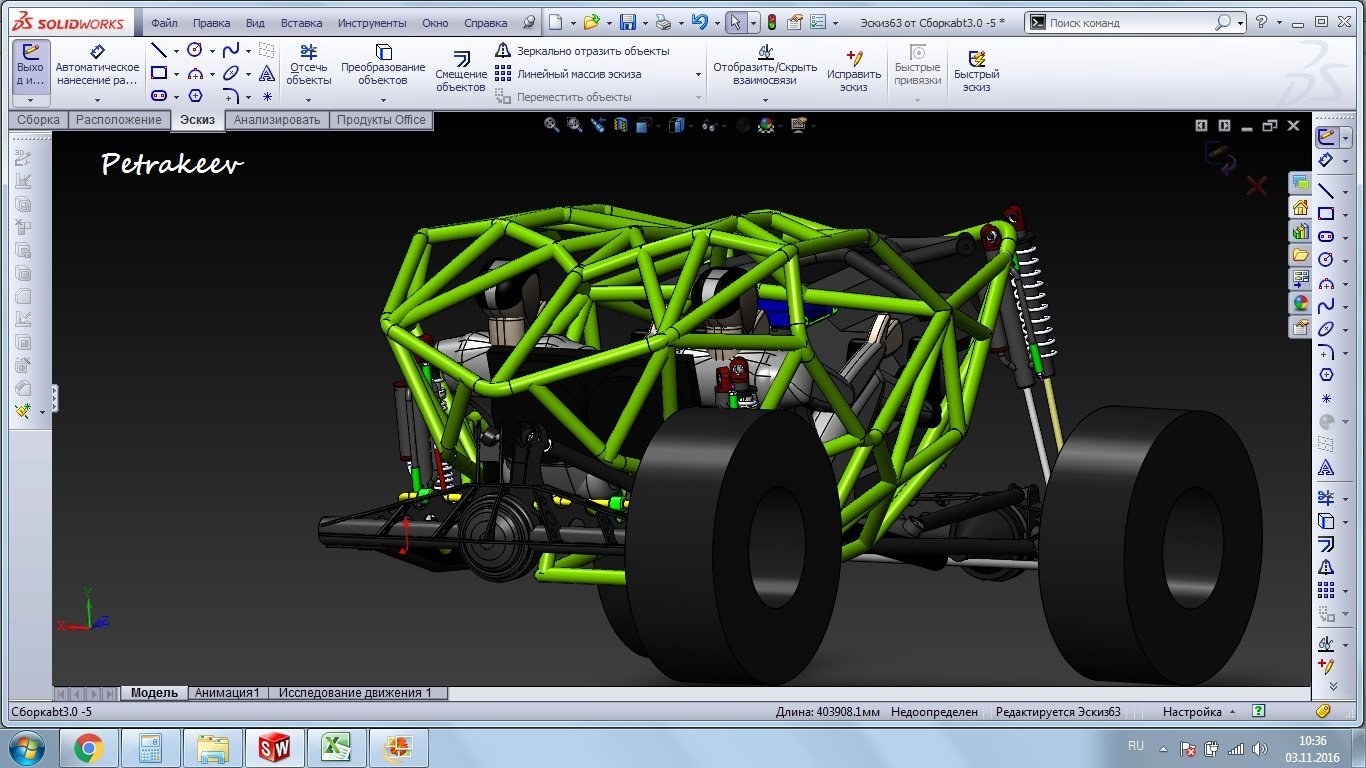Click the Поиск команд search field
Screen dimensions: 1366x768
coord(1130,22)
